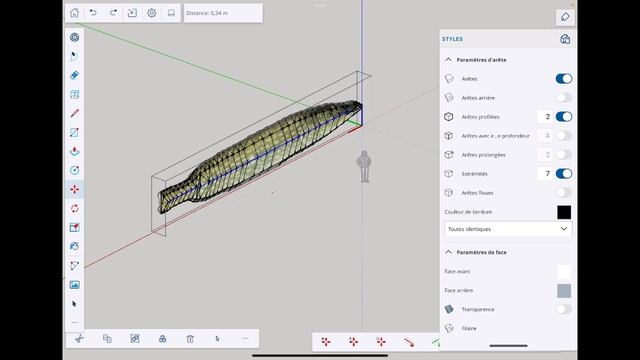Image resolution: width=640 pixels, height=360 pixels.
Task: Open style browser icon beside STYLES
Action: [x=565, y=39]
